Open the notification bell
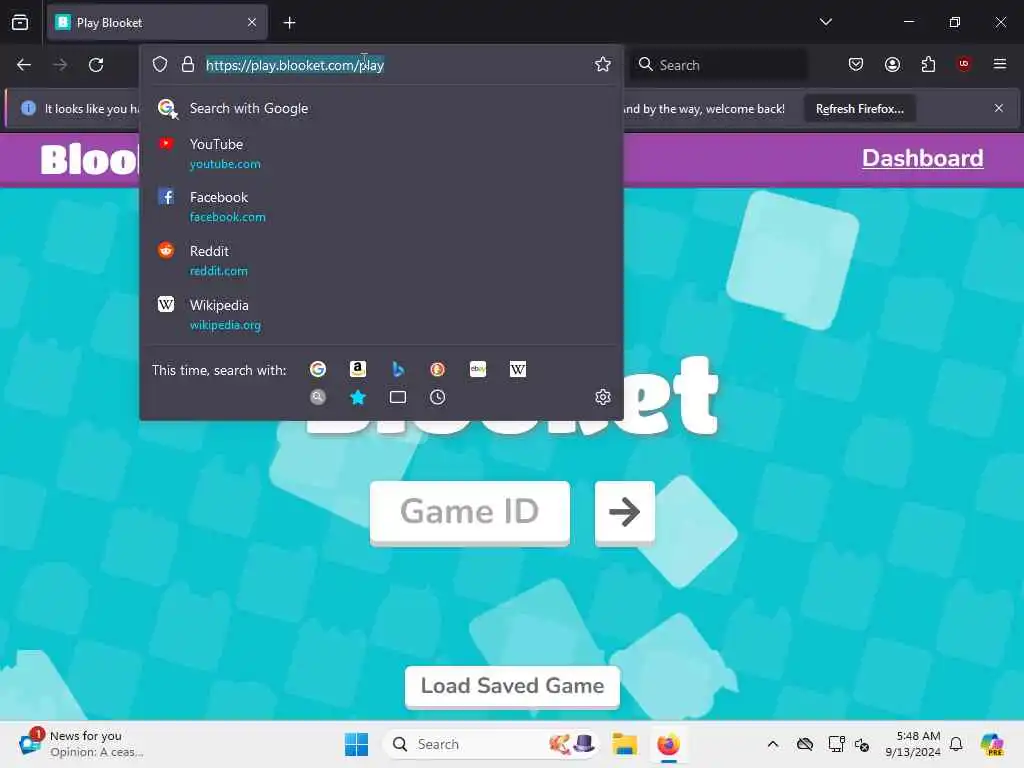 click(x=956, y=744)
